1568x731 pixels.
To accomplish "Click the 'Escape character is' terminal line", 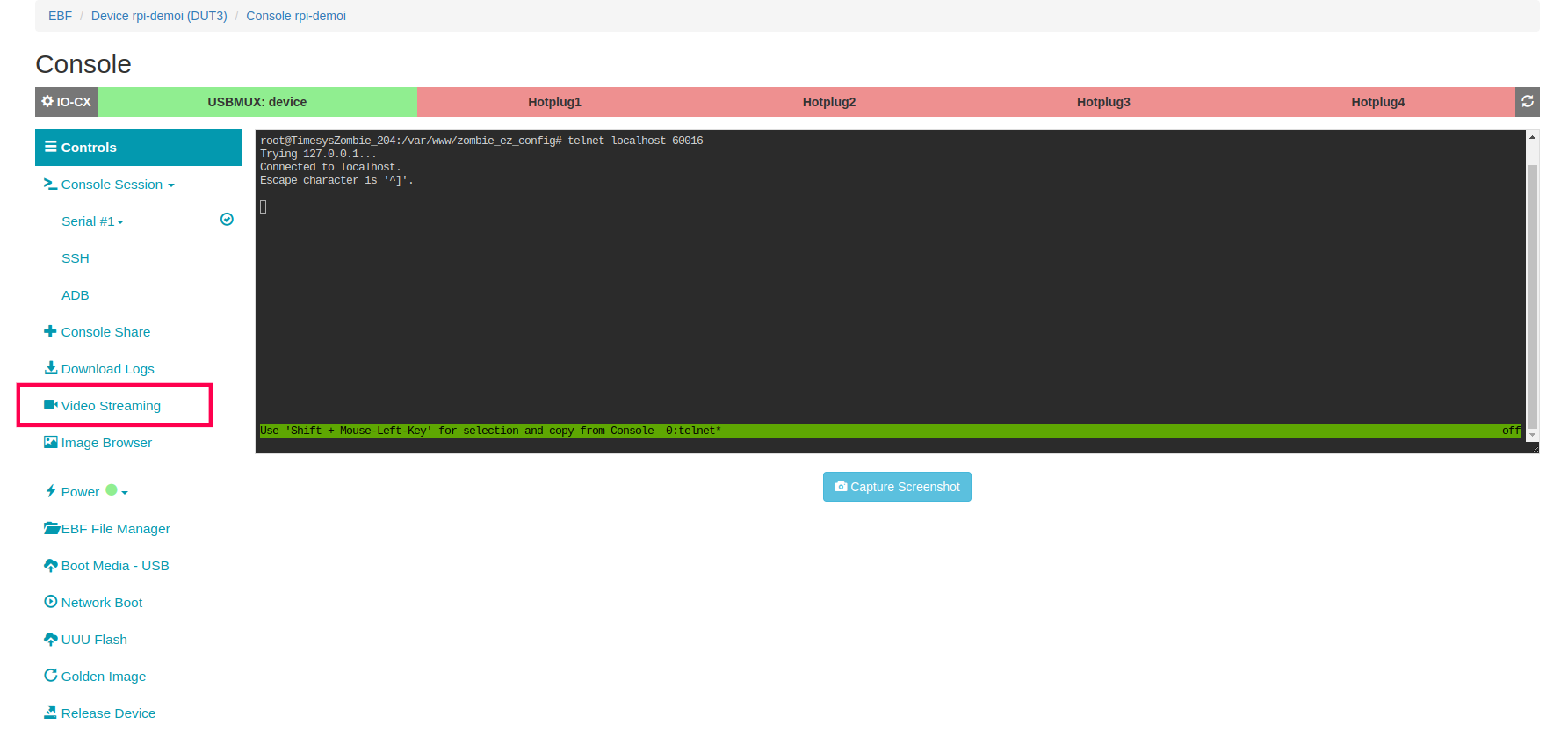I will [x=336, y=180].
